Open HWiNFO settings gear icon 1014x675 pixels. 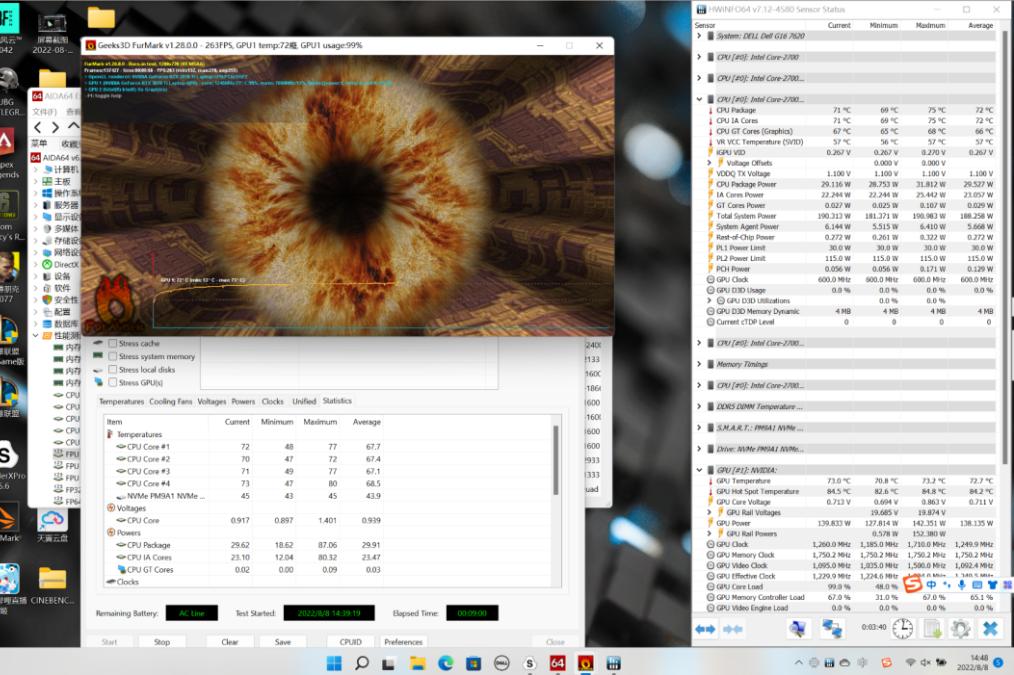pos(960,628)
